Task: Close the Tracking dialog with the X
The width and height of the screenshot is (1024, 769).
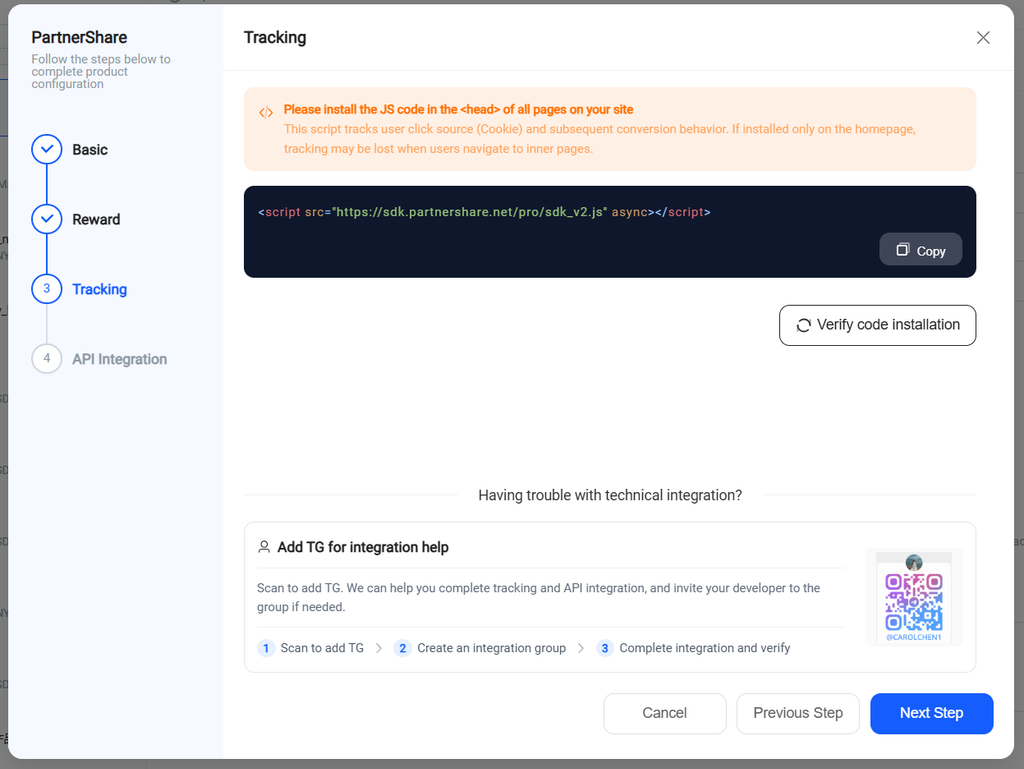Action: coord(983,38)
